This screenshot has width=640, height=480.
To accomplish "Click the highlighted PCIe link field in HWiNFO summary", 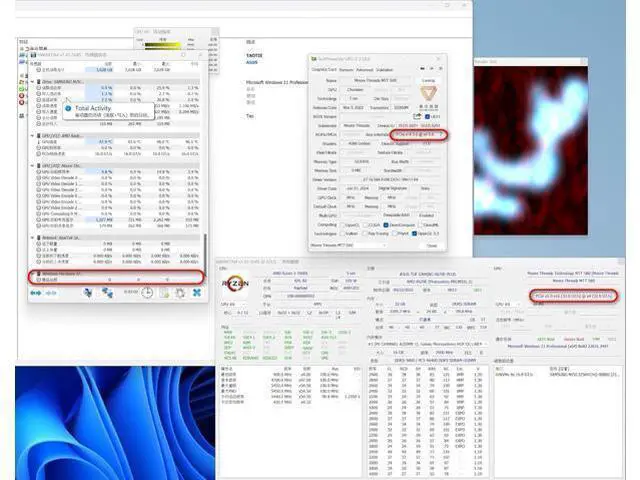I will pos(573,296).
